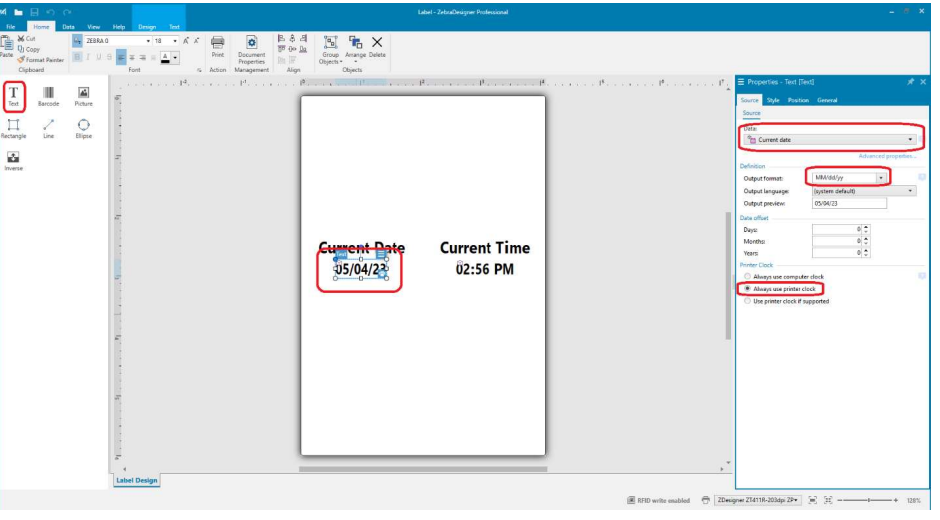
Task: Select Always use computer clock
Action: point(747,276)
